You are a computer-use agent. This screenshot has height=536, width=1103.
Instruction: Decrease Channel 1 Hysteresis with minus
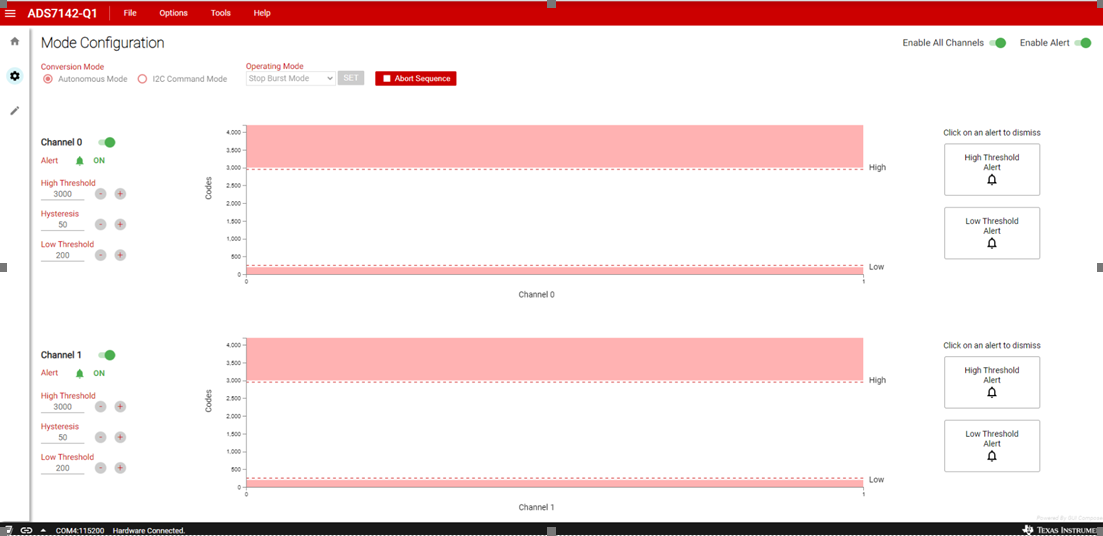pyautogui.click(x=101, y=438)
